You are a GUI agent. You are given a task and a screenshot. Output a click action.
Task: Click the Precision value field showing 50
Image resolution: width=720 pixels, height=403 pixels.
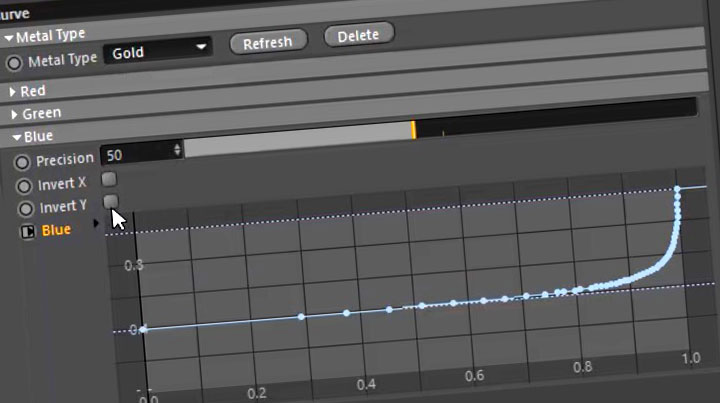click(135, 154)
